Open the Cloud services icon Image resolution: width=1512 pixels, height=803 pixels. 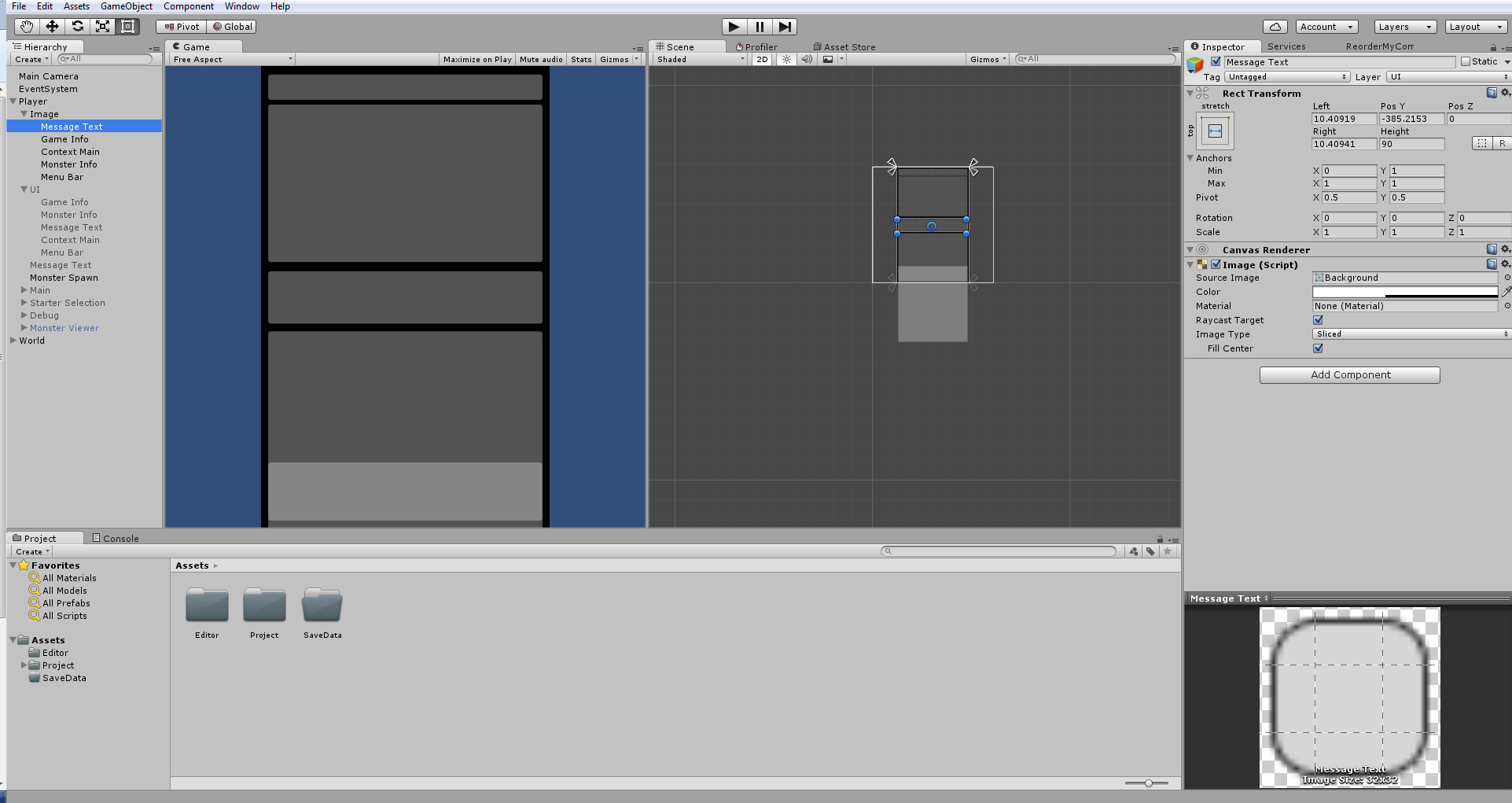tap(1275, 27)
